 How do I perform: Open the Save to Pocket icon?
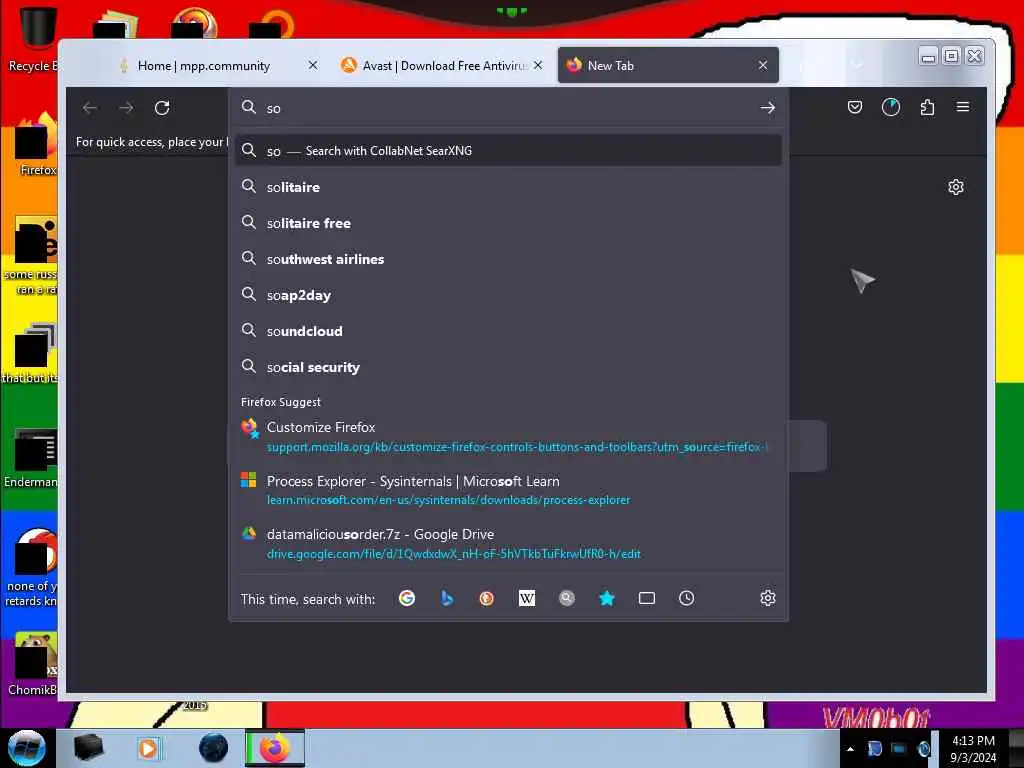click(854, 107)
